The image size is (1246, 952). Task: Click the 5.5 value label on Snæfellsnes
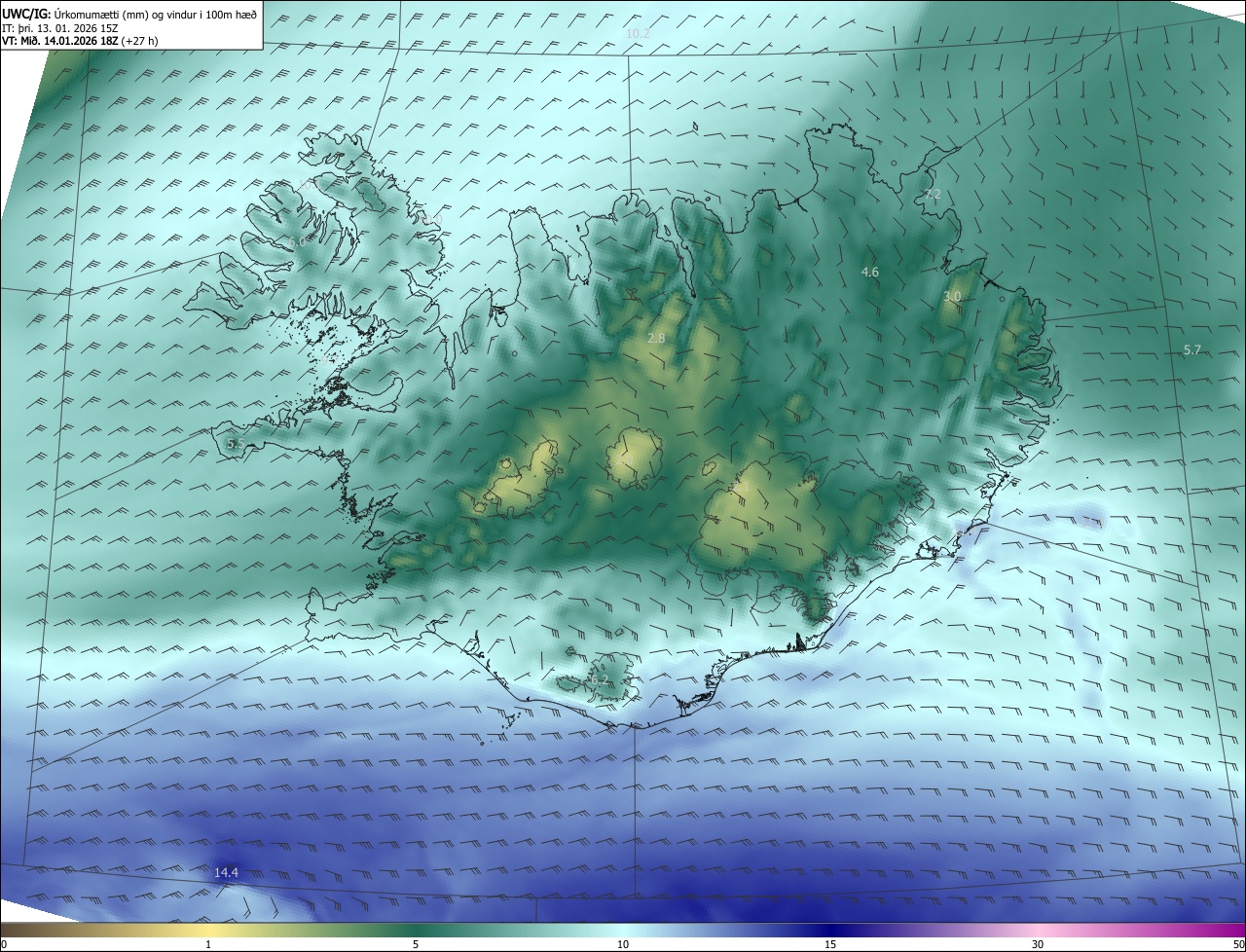236,444
